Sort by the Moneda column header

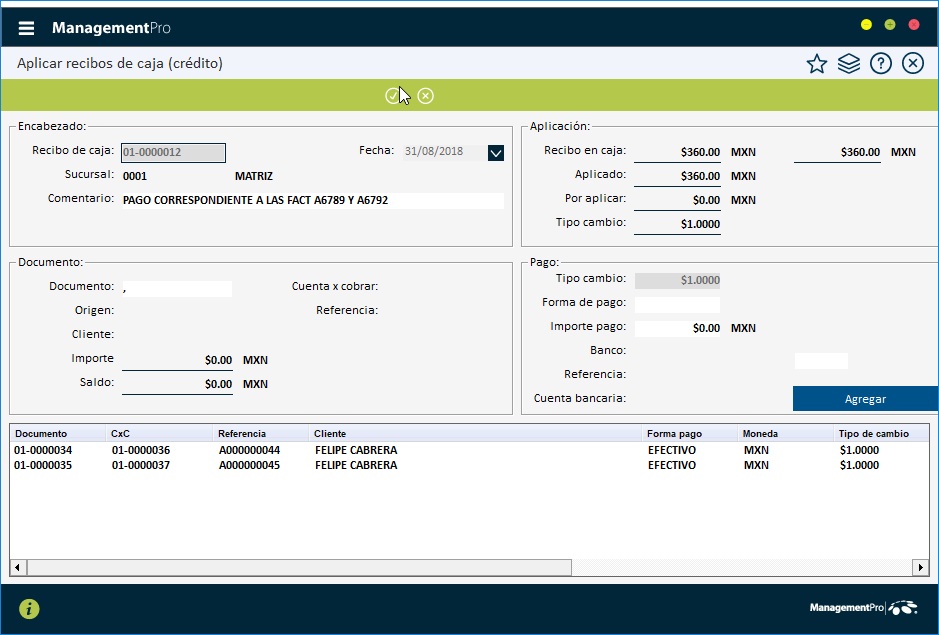(785, 434)
